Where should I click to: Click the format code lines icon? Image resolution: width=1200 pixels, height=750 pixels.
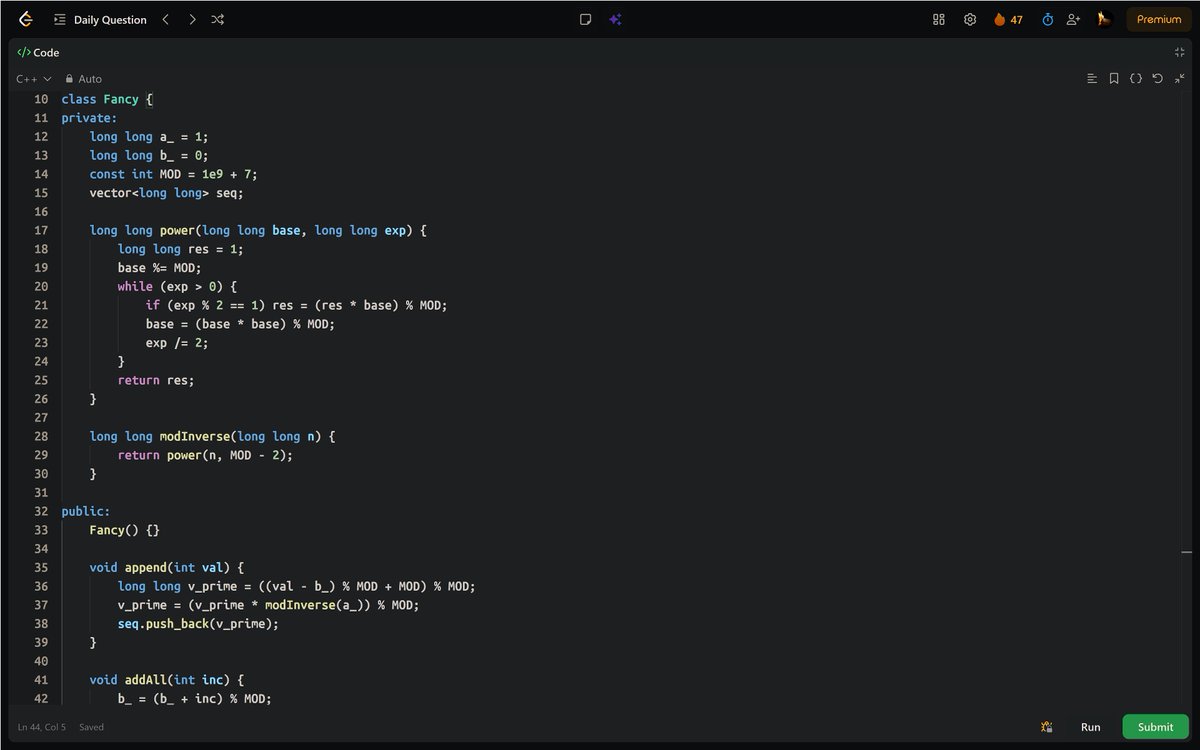click(x=1092, y=78)
